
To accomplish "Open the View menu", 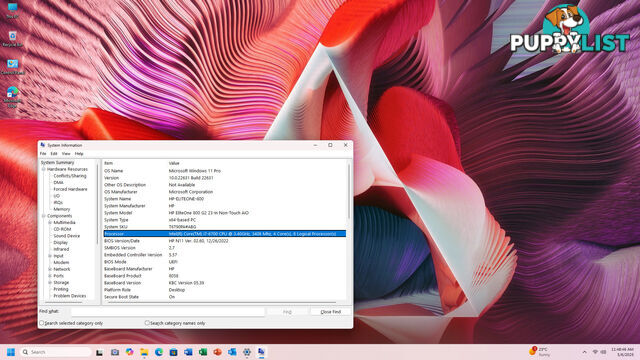I will [66, 154].
